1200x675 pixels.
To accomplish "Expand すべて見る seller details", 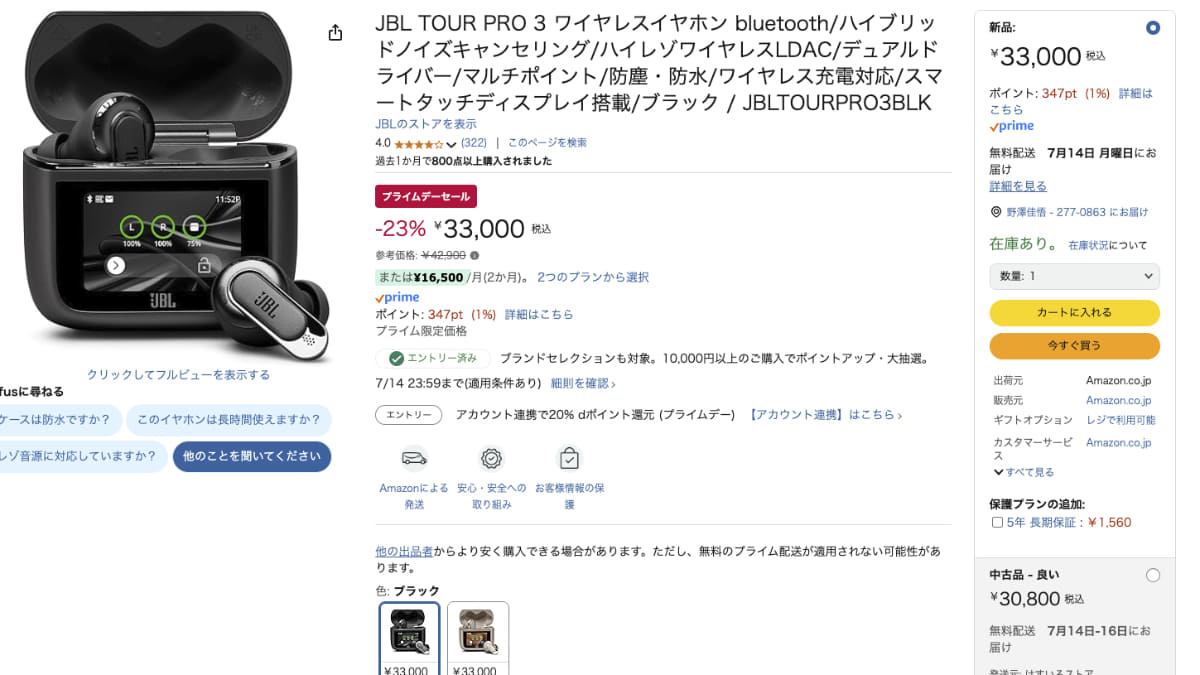I will coord(1024,472).
